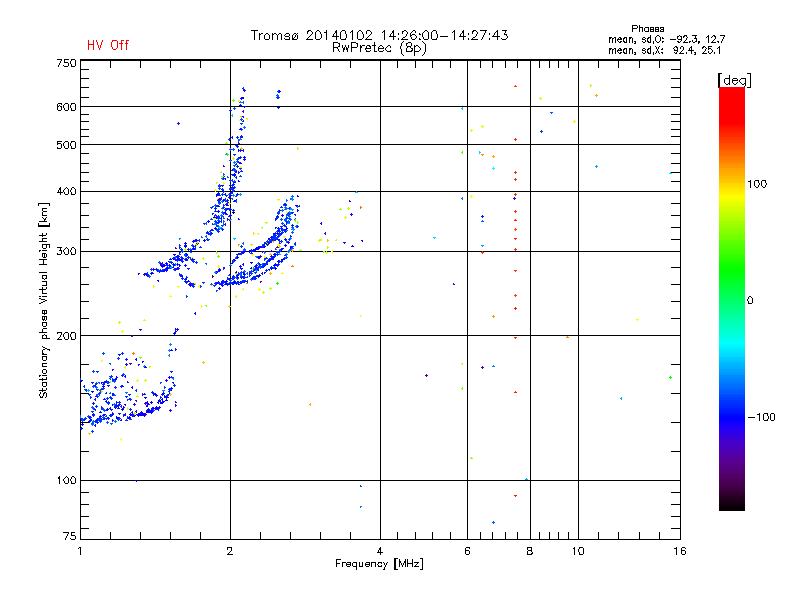Click the '100' label on the colorbar
The width and height of the screenshot is (800, 600).
(757, 184)
